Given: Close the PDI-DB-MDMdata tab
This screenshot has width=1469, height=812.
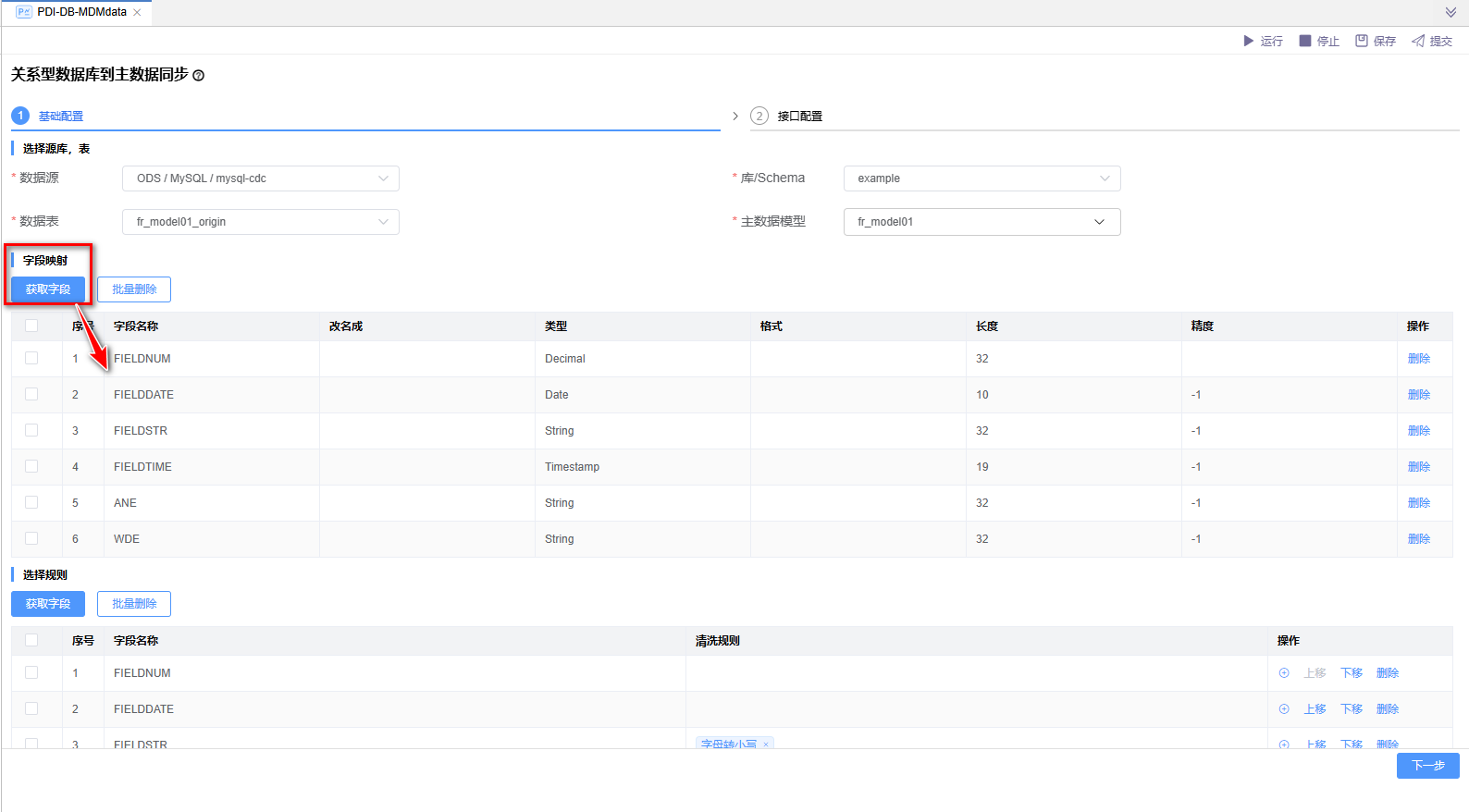Looking at the screenshot, I should [x=137, y=13].
